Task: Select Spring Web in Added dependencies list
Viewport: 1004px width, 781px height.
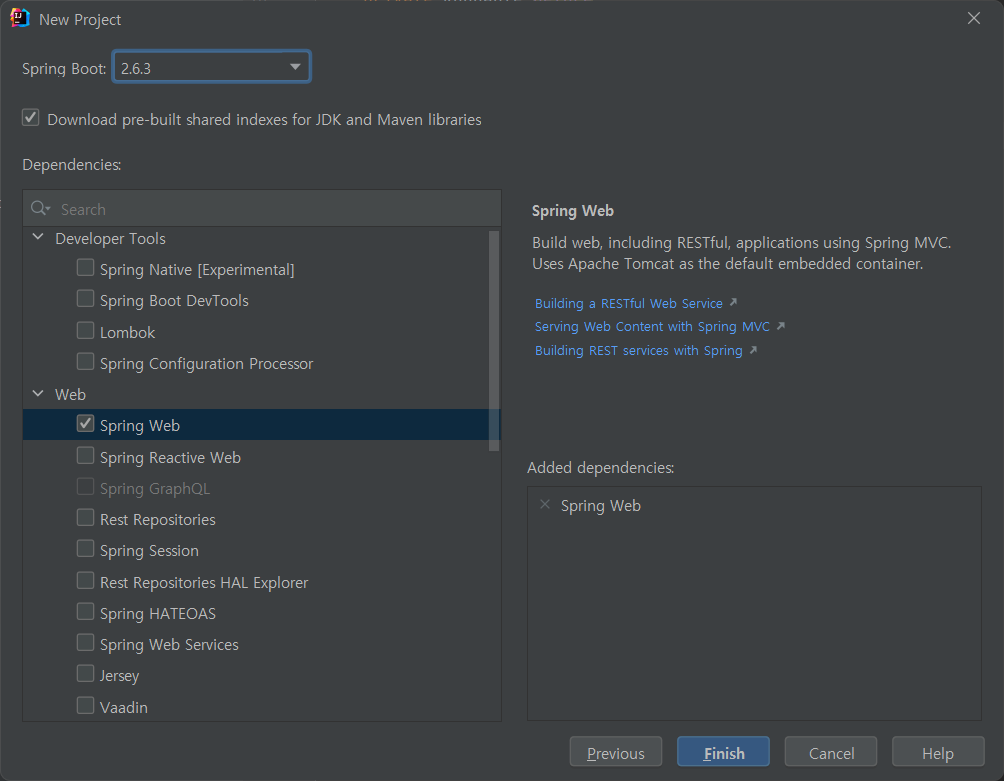Action: (x=601, y=506)
